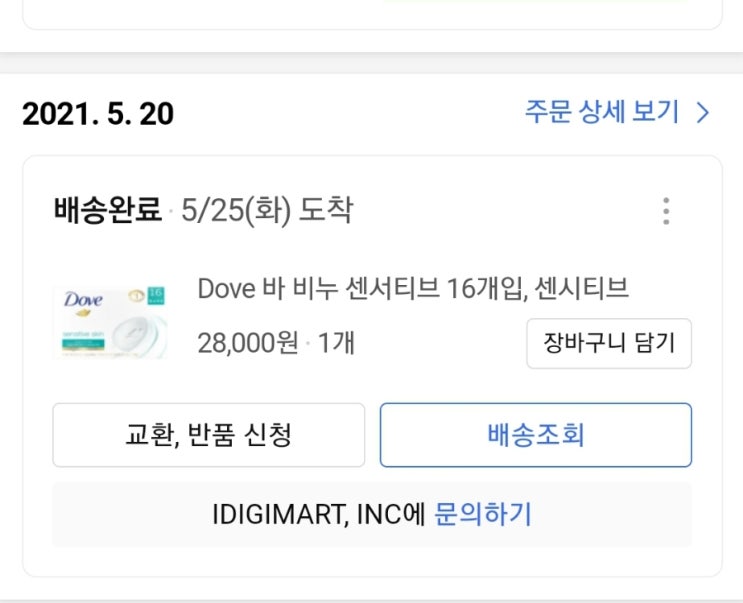Image resolution: width=743 pixels, height=603 pixels.
Task: Open the three-dot more options menu
Action: [x=666, y=211]
